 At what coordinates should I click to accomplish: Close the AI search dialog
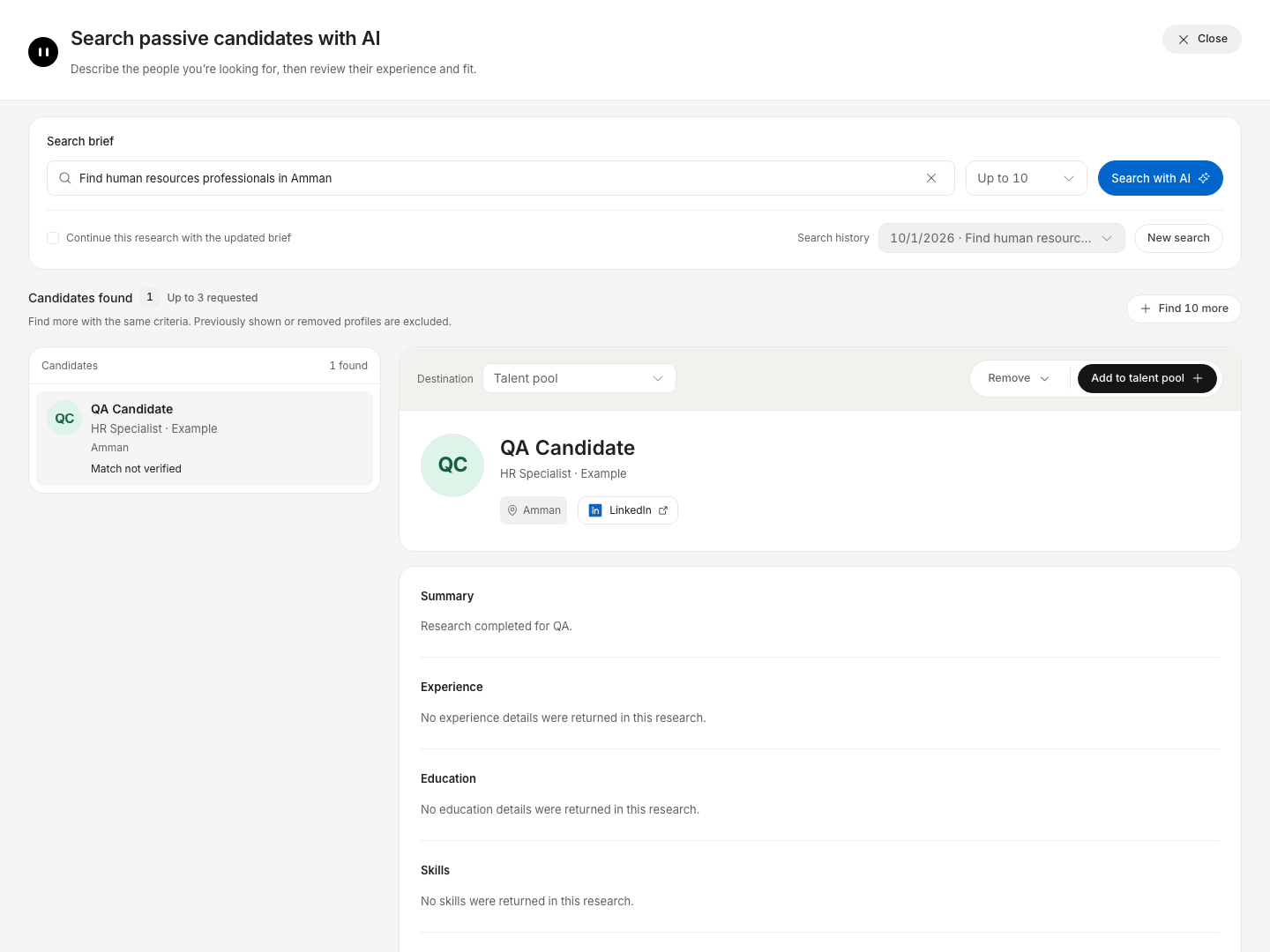[1202, 39]
